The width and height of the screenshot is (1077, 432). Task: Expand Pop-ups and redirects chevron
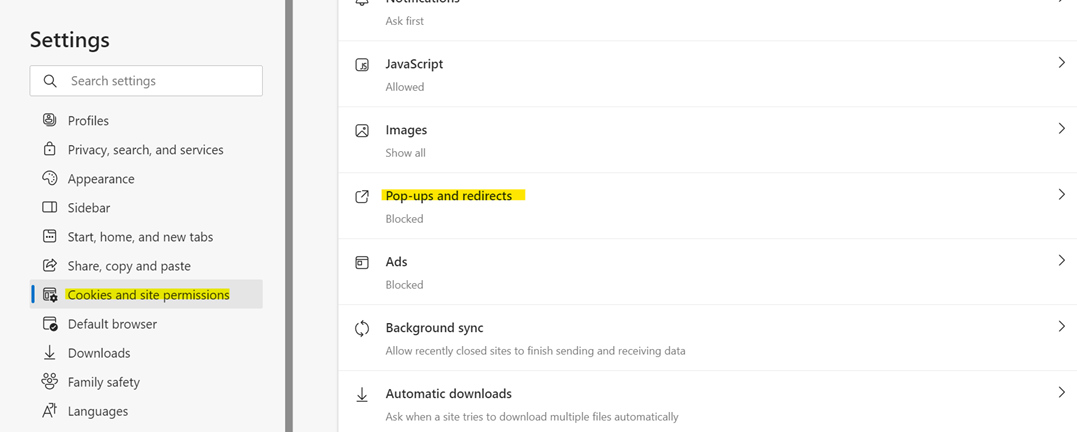point(1061,195)
